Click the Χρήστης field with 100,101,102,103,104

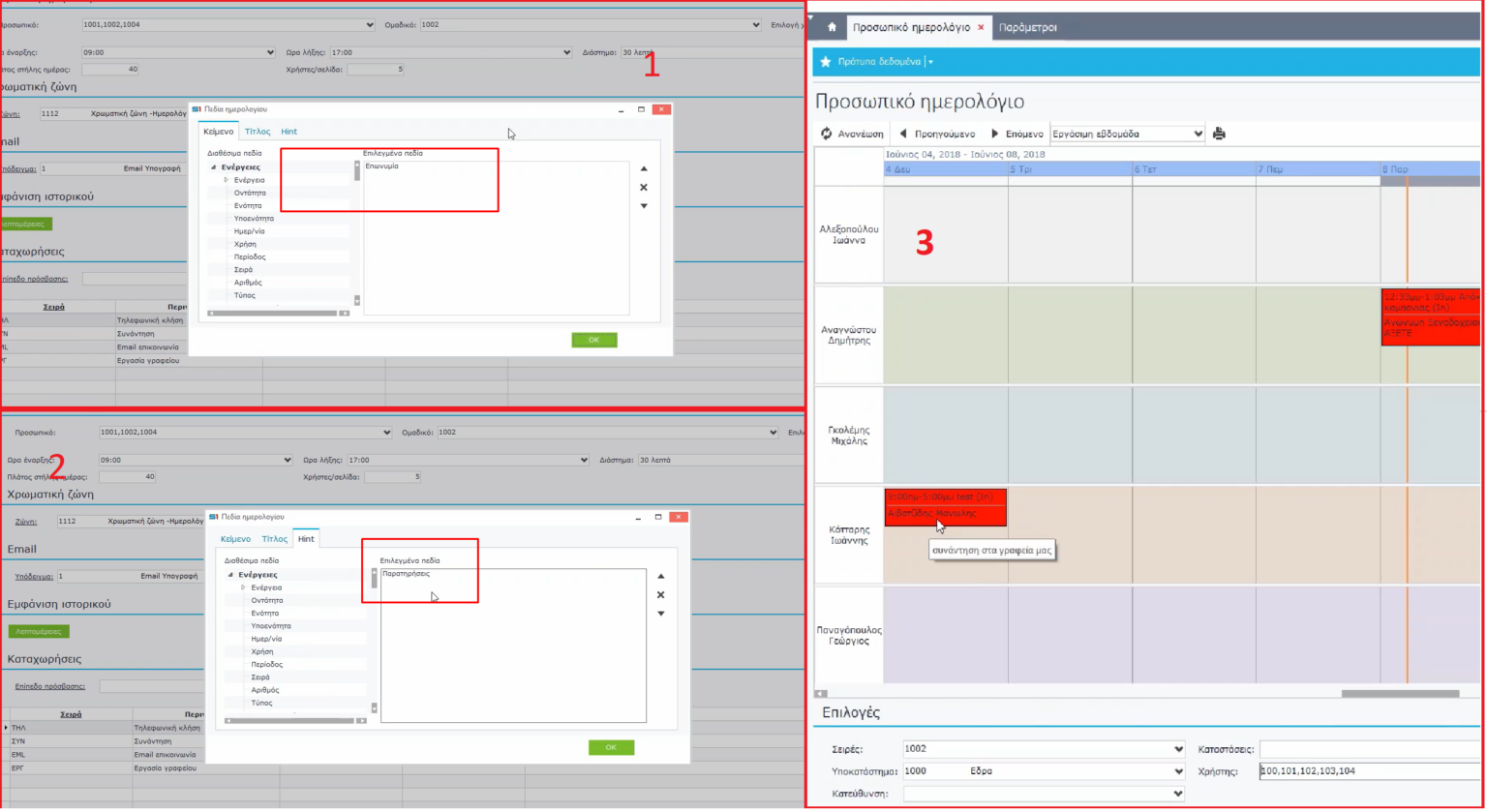[x=1369, y=771]
